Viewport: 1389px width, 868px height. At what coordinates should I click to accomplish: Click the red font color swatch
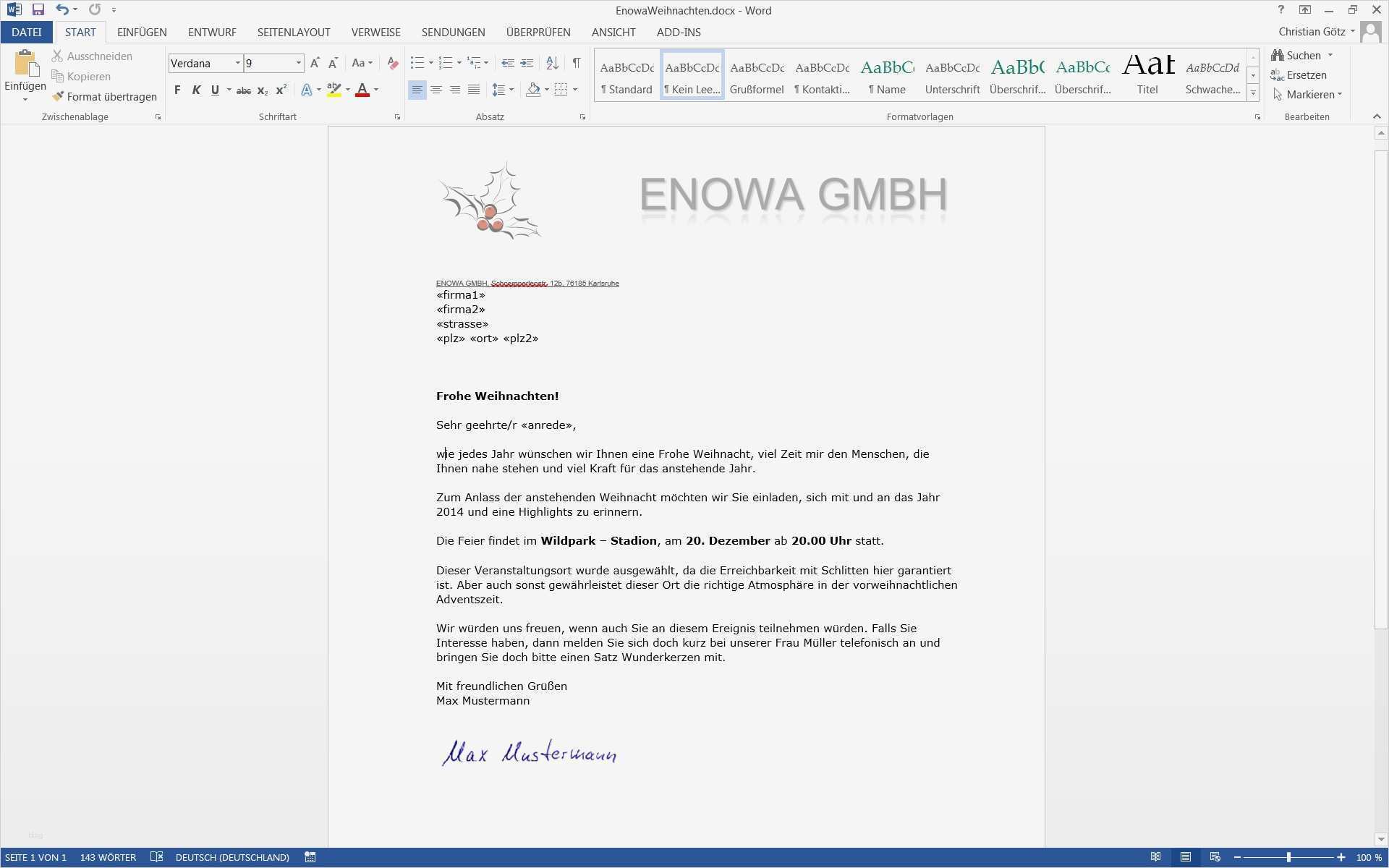(362, 90)
